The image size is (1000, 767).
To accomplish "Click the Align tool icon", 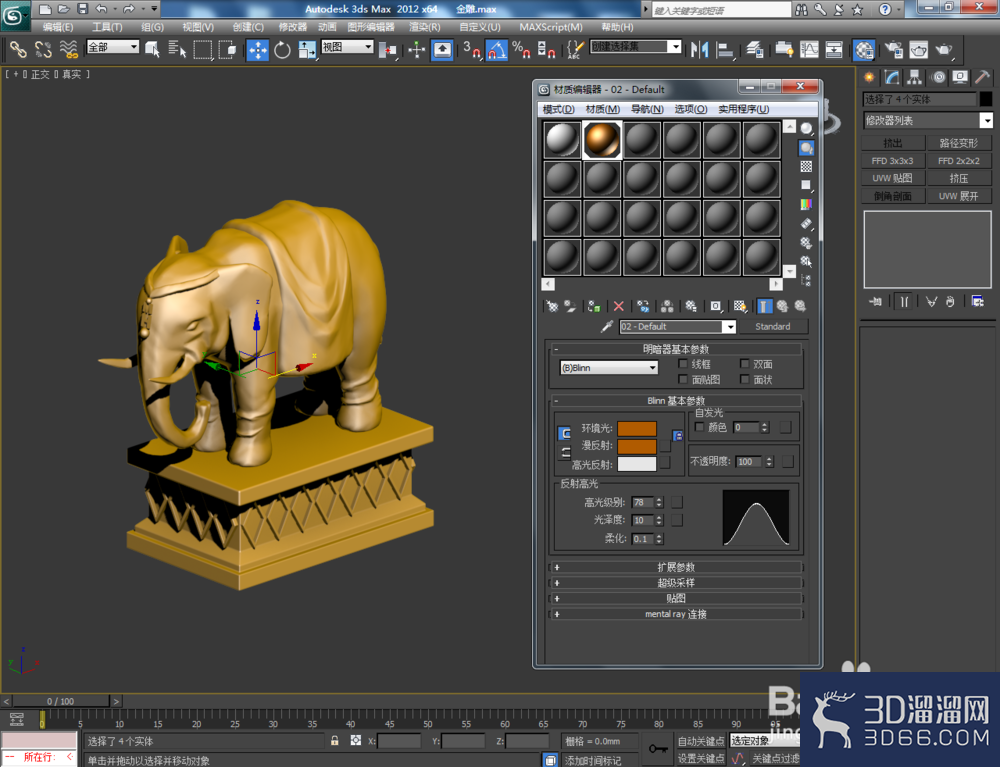I will [x=725, y=50].
